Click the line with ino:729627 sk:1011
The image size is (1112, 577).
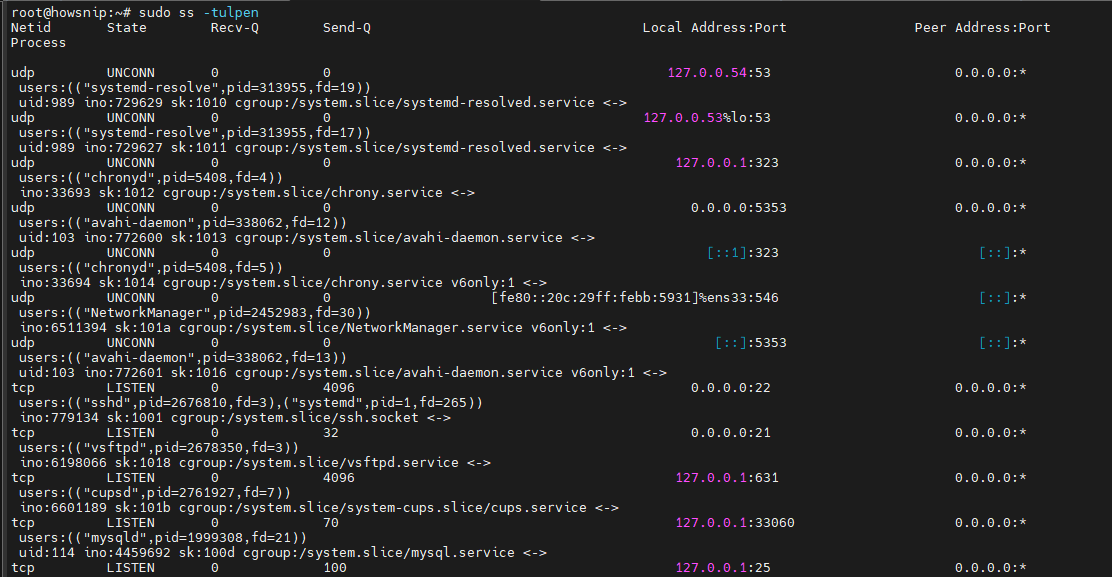[323, 147]
